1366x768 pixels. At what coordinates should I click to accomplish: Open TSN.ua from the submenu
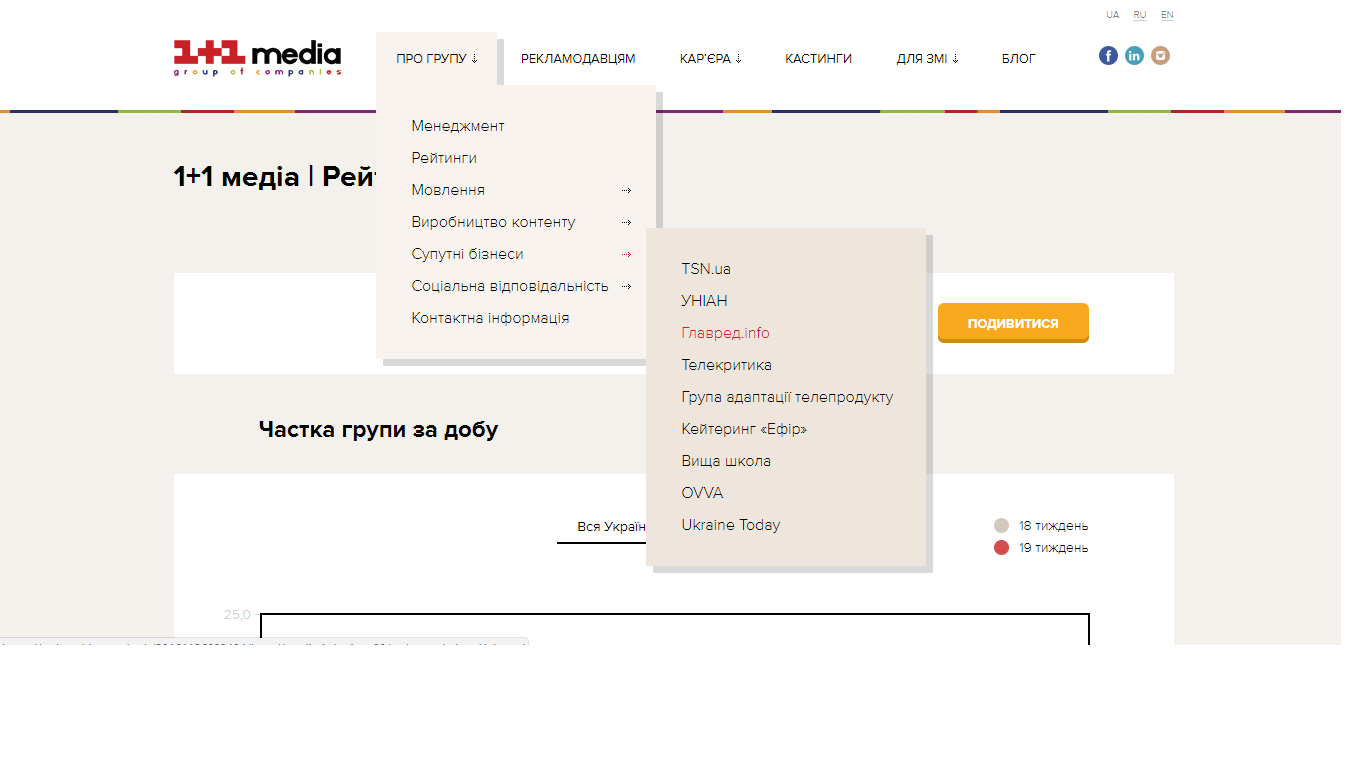pyautogui.click(x=706, y=269)
